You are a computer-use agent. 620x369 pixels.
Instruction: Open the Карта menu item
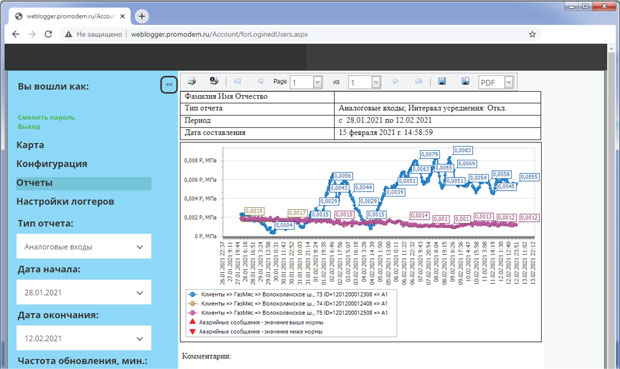pyautogui.click(x=30, y=145)
